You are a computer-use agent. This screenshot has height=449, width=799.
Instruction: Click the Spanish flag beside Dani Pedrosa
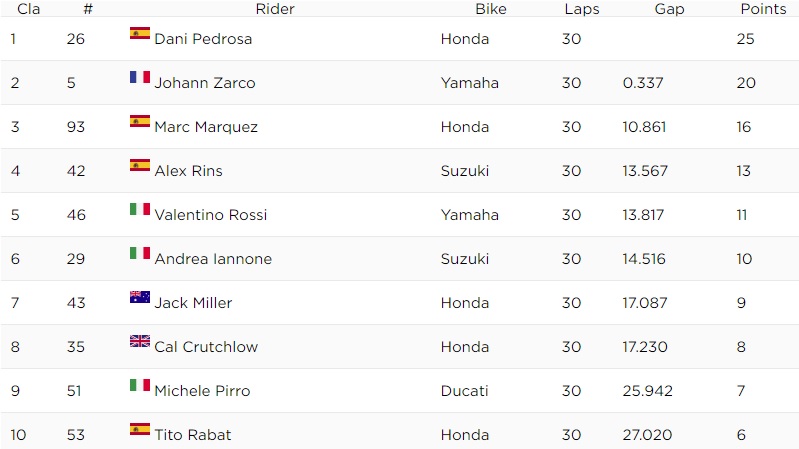(139, 33)
